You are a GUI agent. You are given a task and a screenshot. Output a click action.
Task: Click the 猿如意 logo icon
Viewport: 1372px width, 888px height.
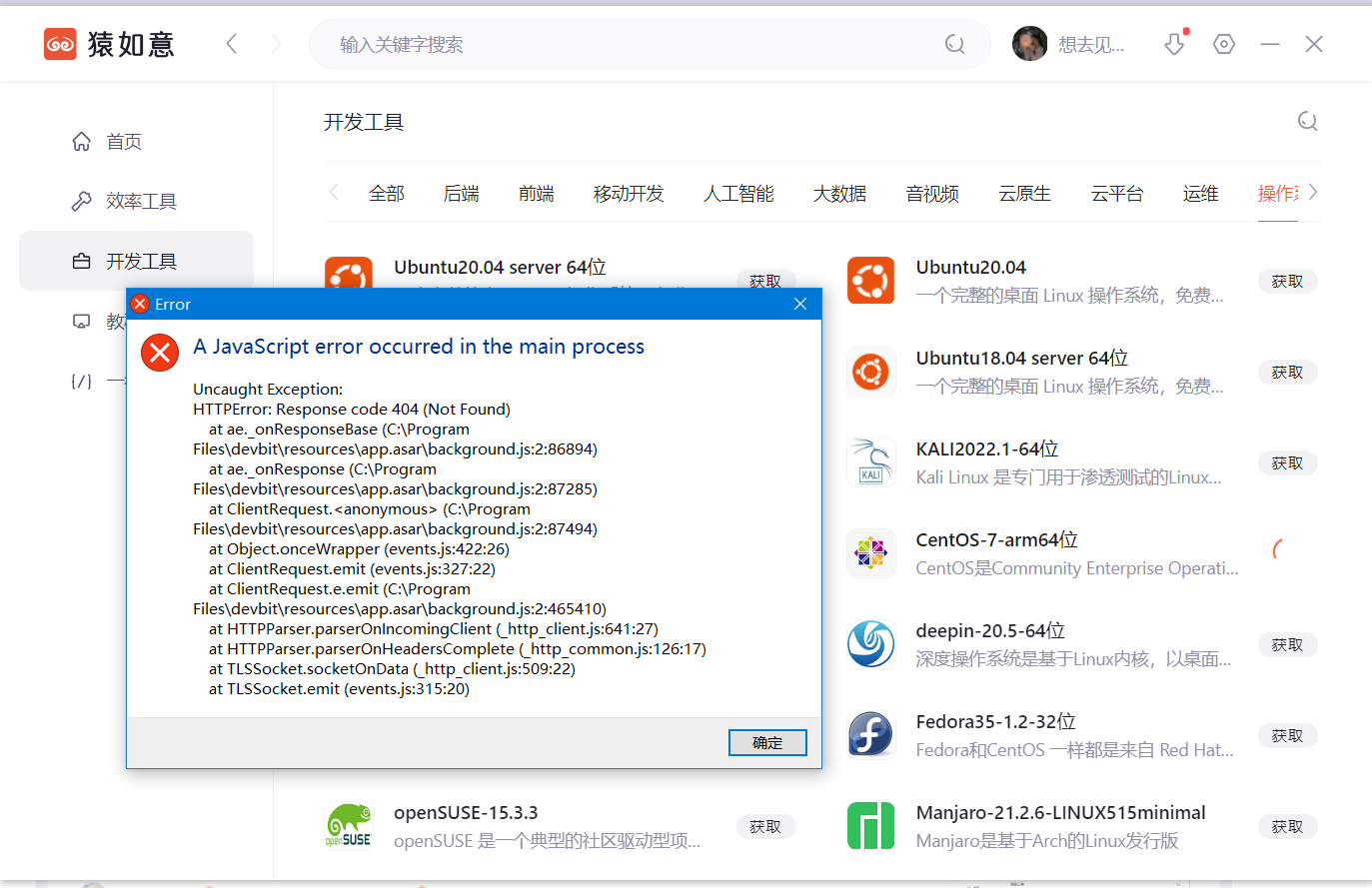click(x=60, y=44)
